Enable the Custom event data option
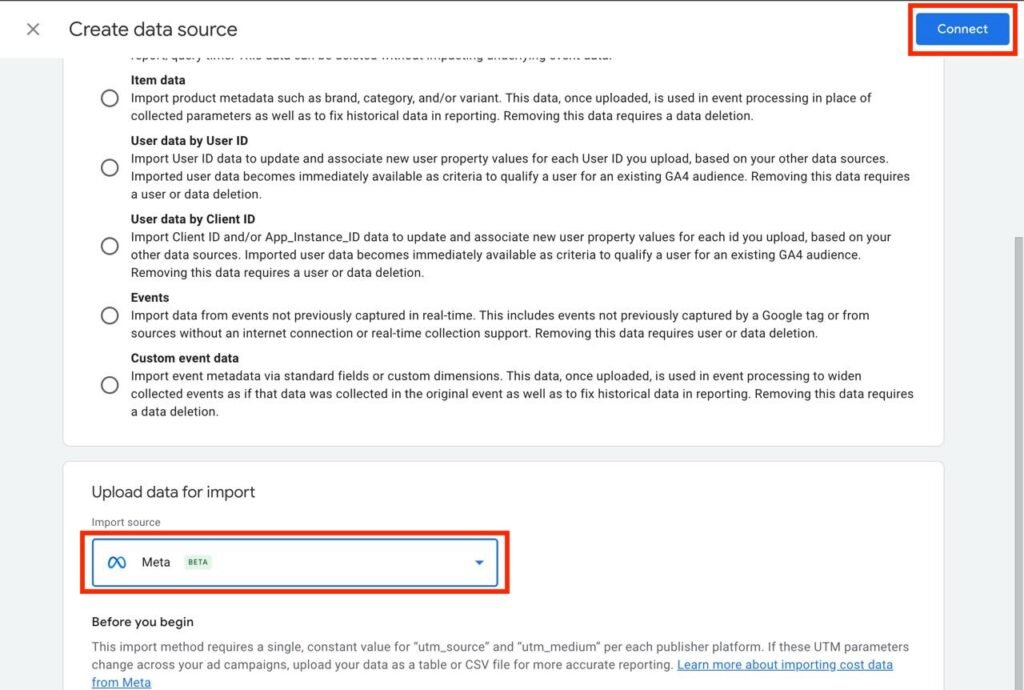 click(109, 385)
